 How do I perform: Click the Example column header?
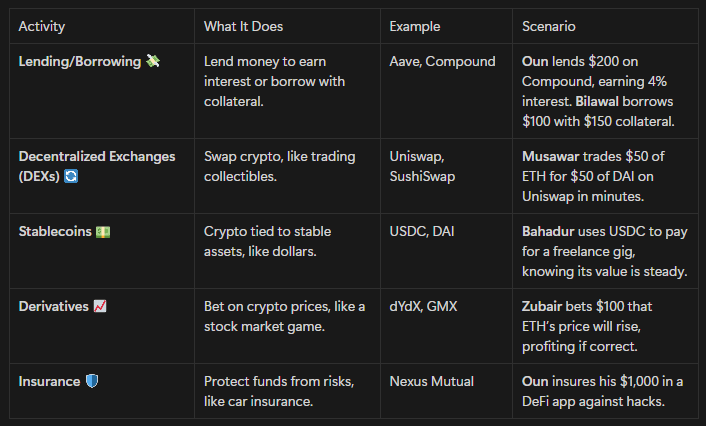414,27
